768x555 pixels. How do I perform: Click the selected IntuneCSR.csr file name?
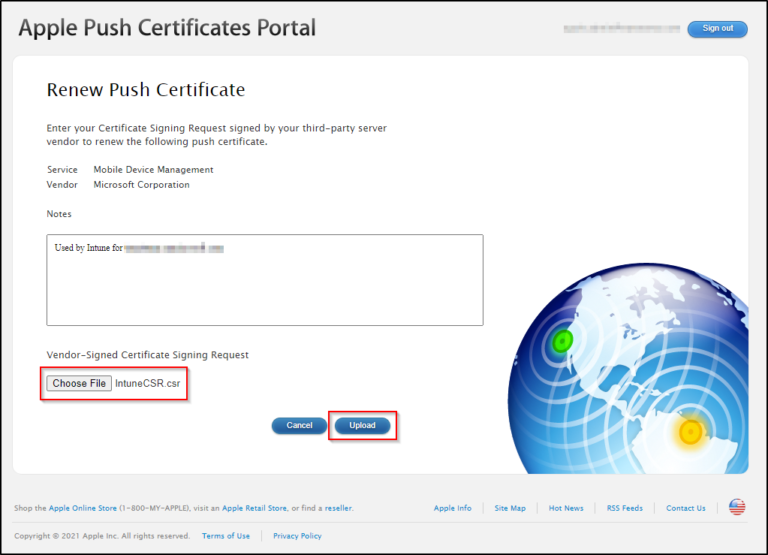149,383
